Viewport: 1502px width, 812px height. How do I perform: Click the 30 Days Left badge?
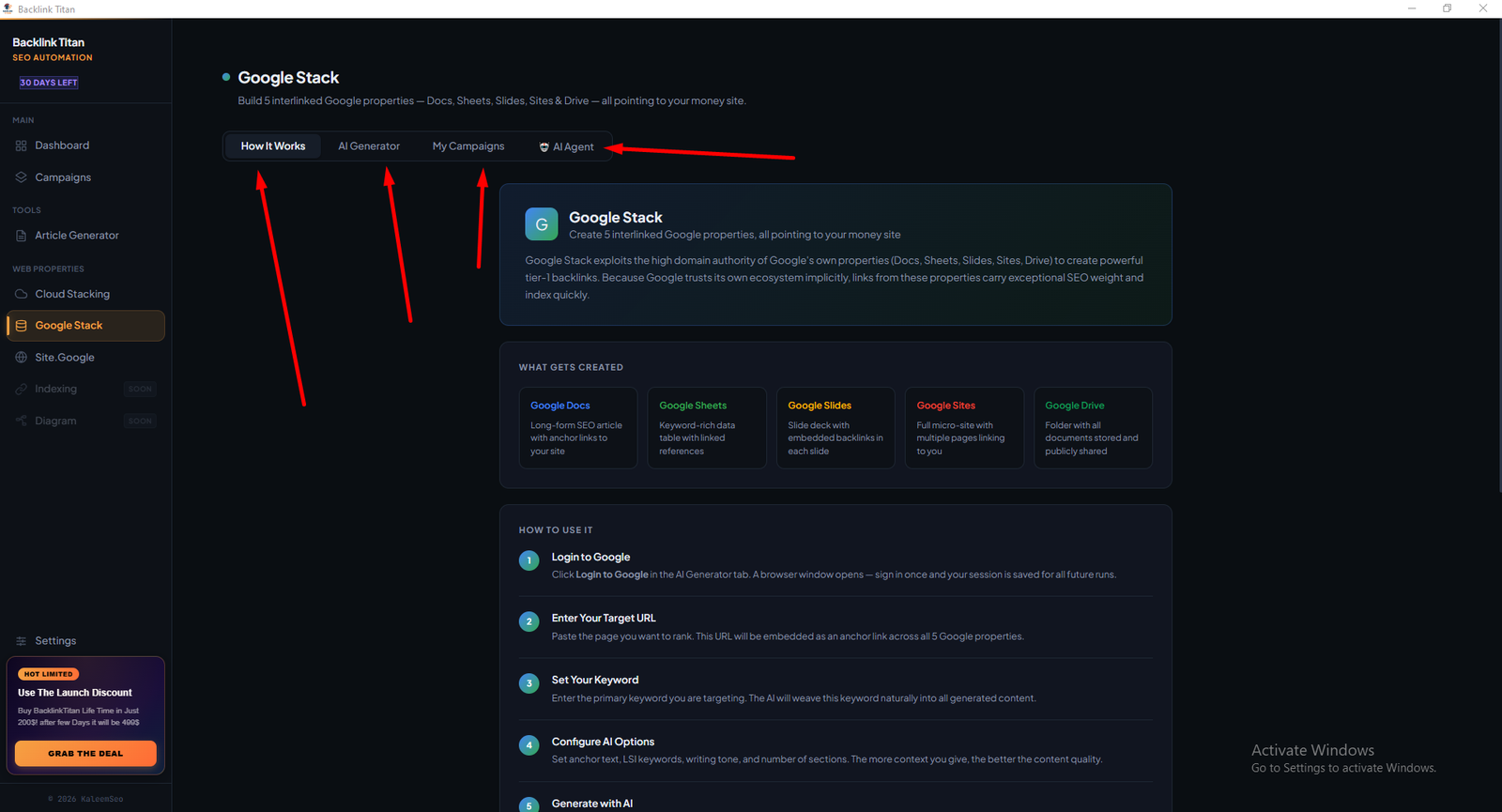[49, 83]
